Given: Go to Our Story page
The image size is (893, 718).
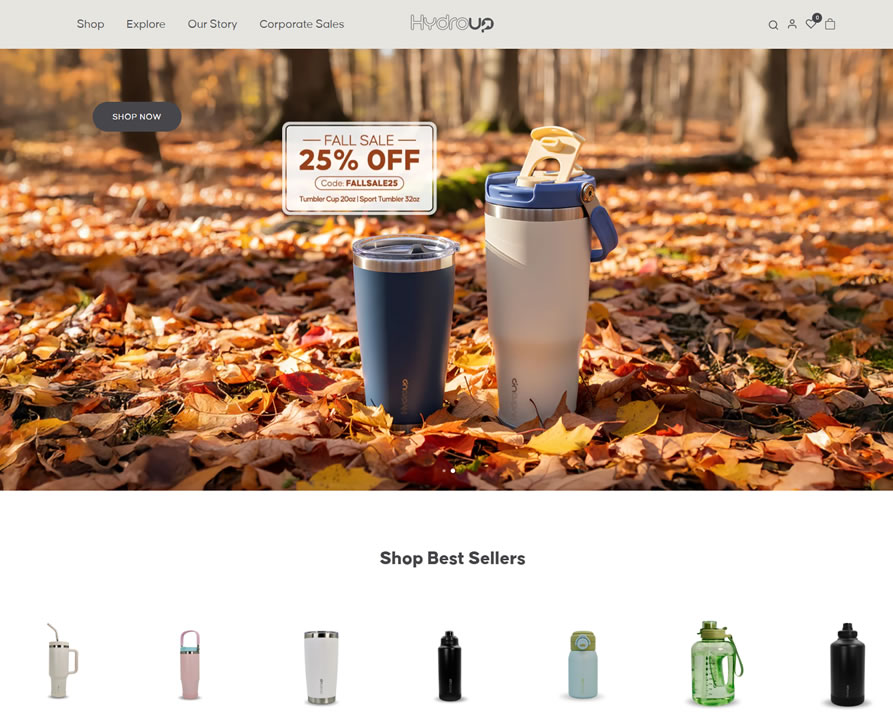Looking at the screenshot, I should click(x=212, y=24).
